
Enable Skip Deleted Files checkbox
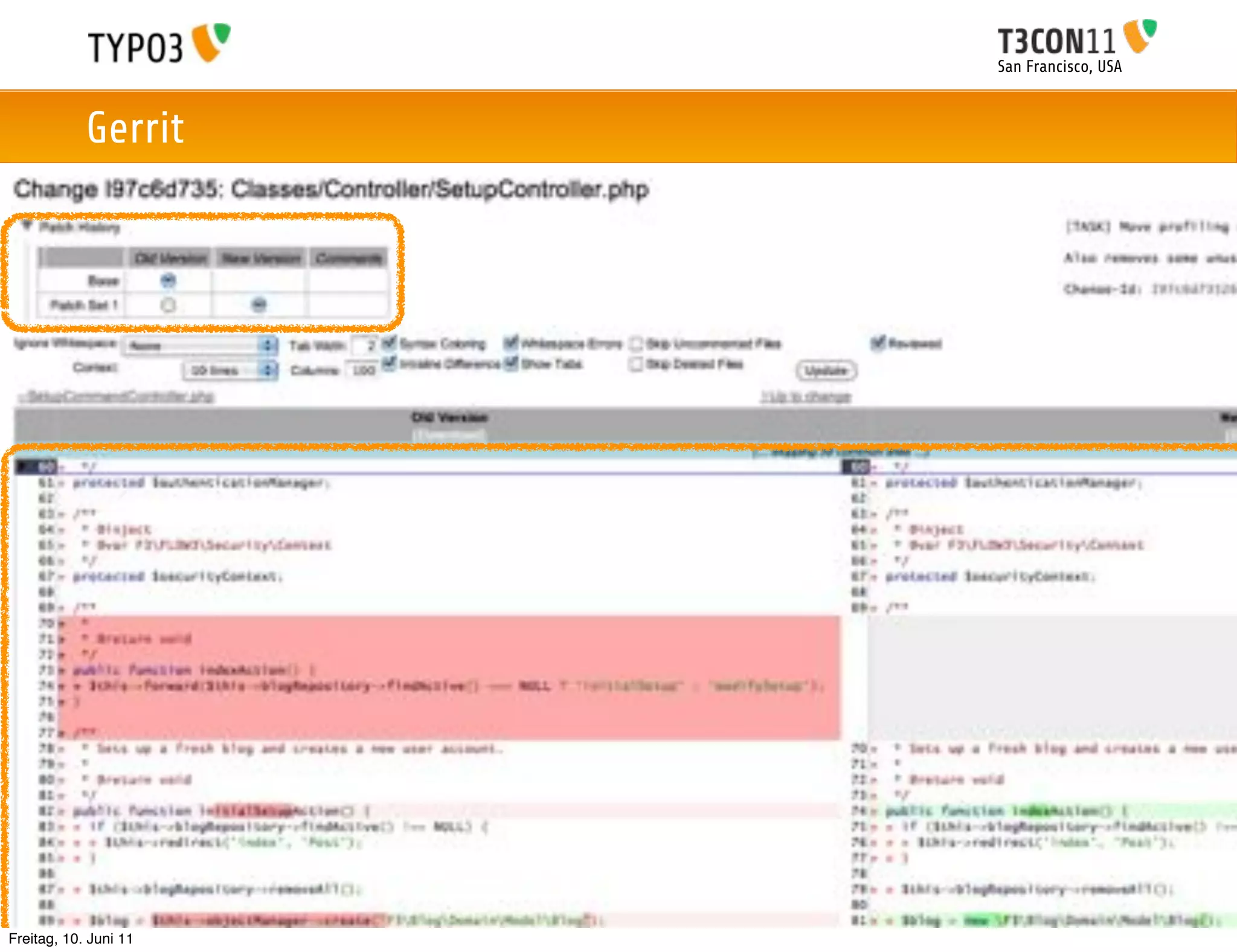click(635, 364)
